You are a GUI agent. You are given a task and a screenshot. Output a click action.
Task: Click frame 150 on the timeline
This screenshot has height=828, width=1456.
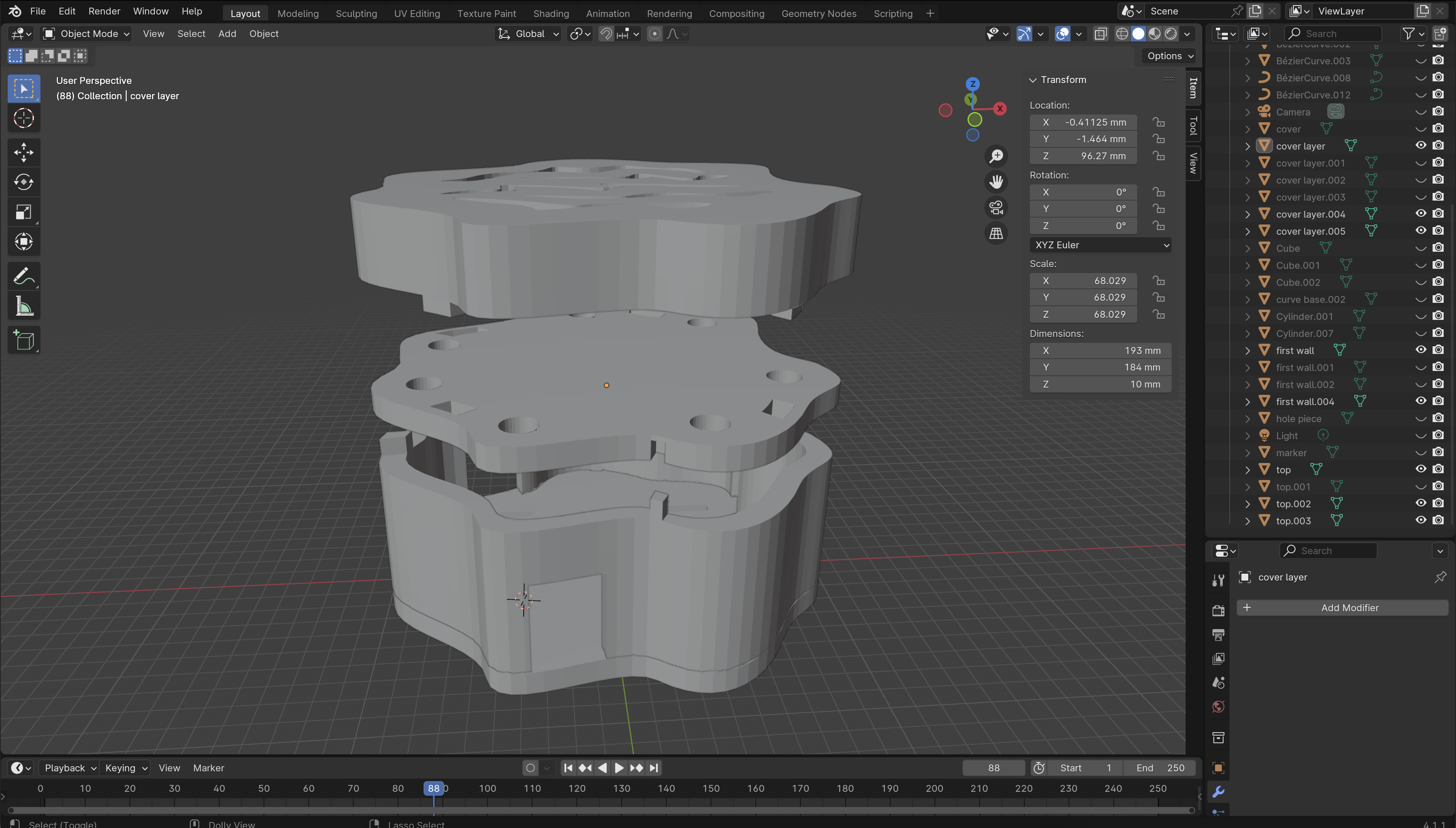711,789
